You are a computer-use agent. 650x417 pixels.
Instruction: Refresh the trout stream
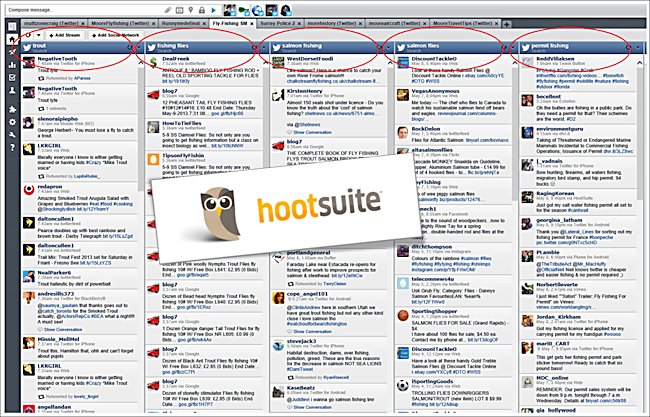(x=130, y=48)
